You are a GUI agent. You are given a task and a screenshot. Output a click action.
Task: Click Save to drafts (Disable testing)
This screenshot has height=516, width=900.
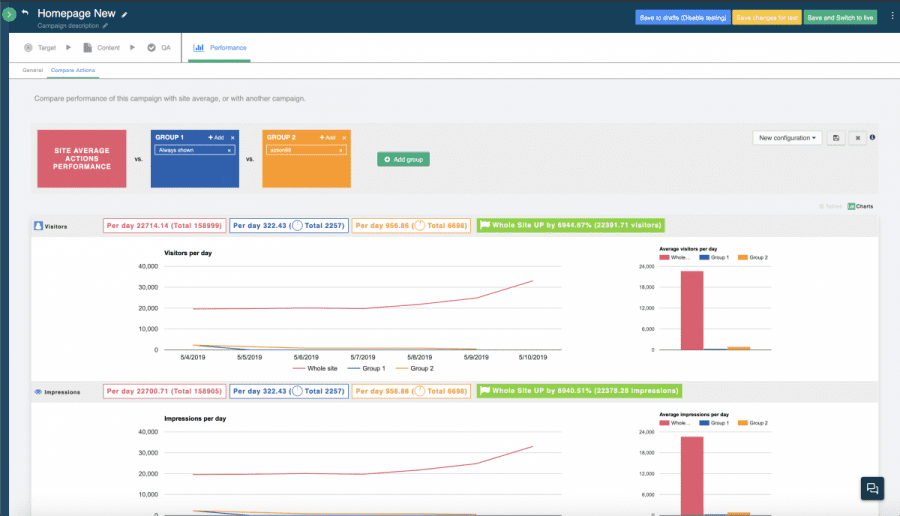point(682,17)
